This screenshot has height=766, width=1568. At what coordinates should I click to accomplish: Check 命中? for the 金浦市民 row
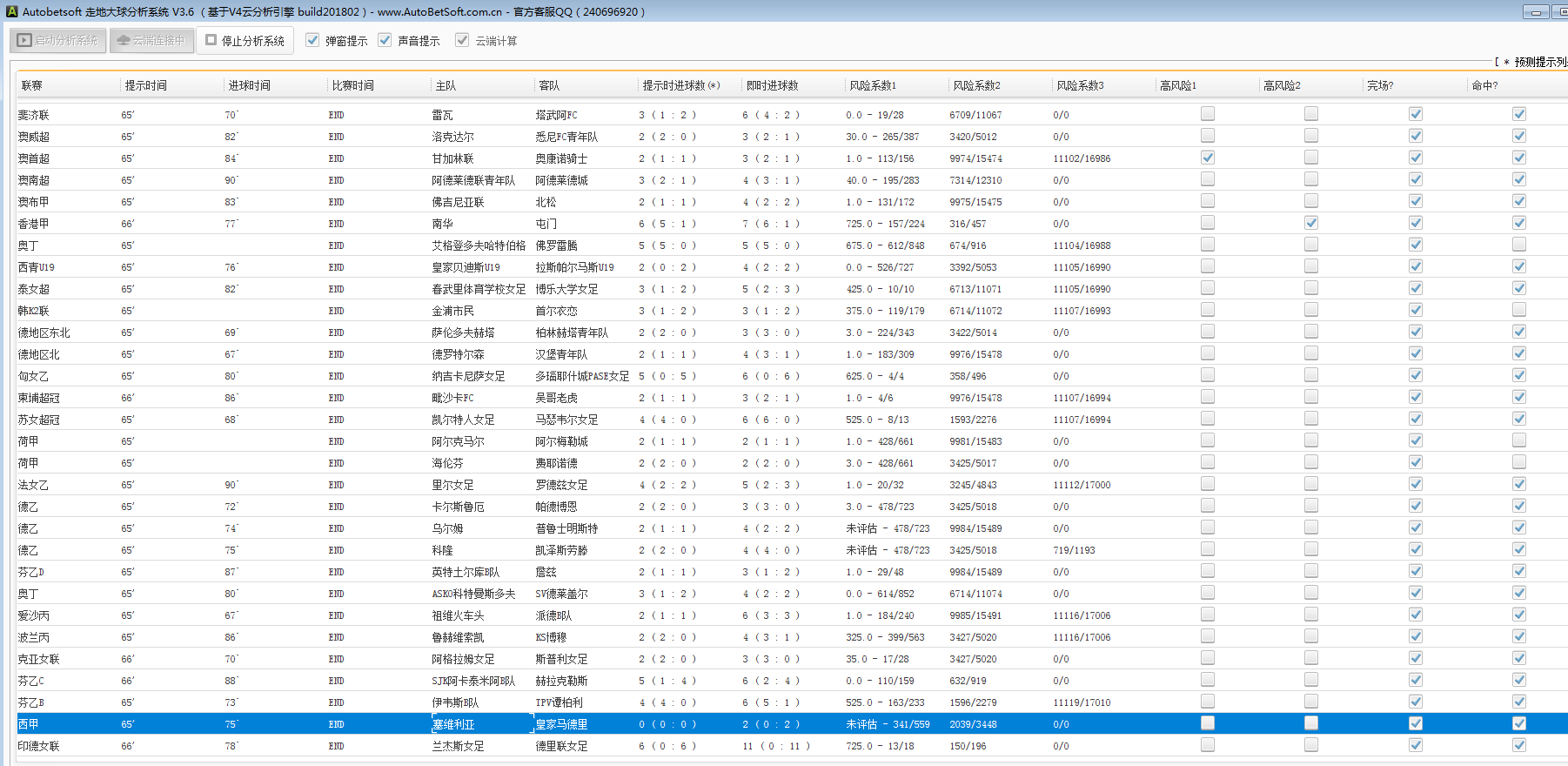1519,310
